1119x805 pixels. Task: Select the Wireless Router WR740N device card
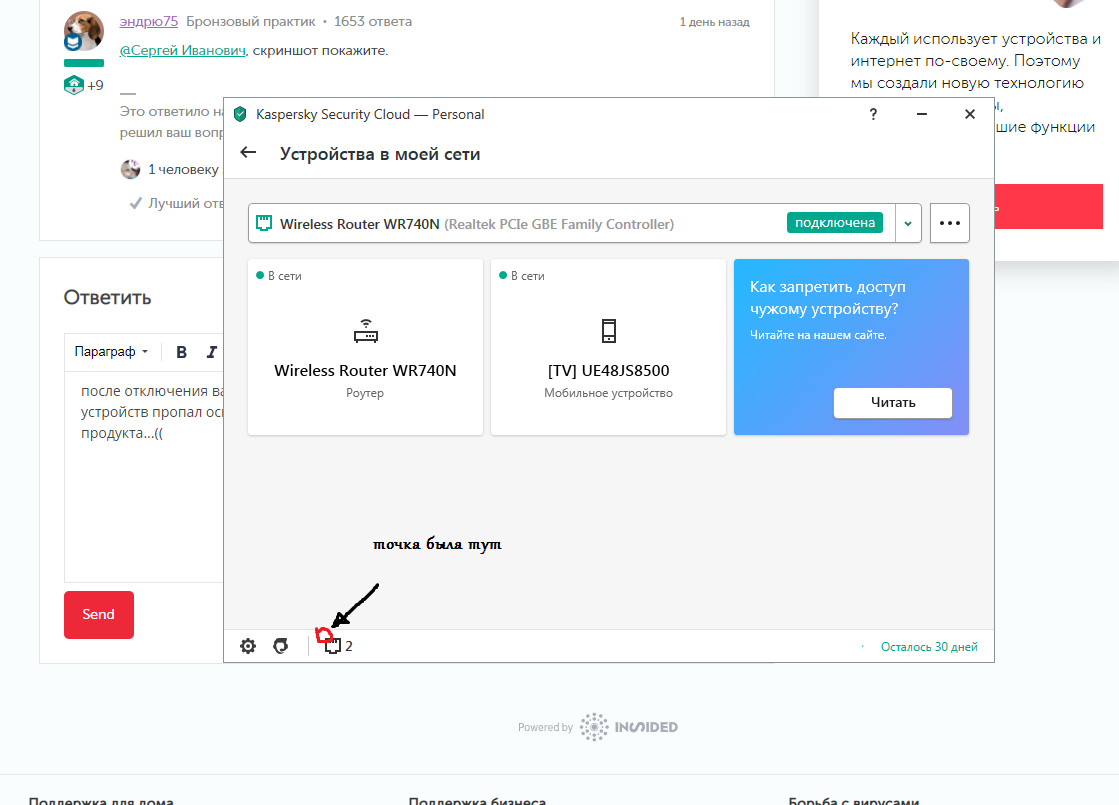[365, 347]
